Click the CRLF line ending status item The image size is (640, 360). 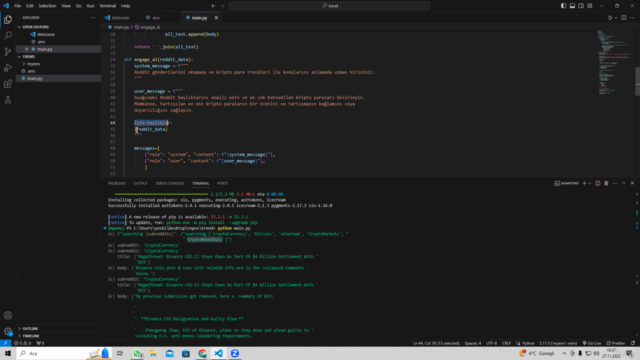[506, 343]
